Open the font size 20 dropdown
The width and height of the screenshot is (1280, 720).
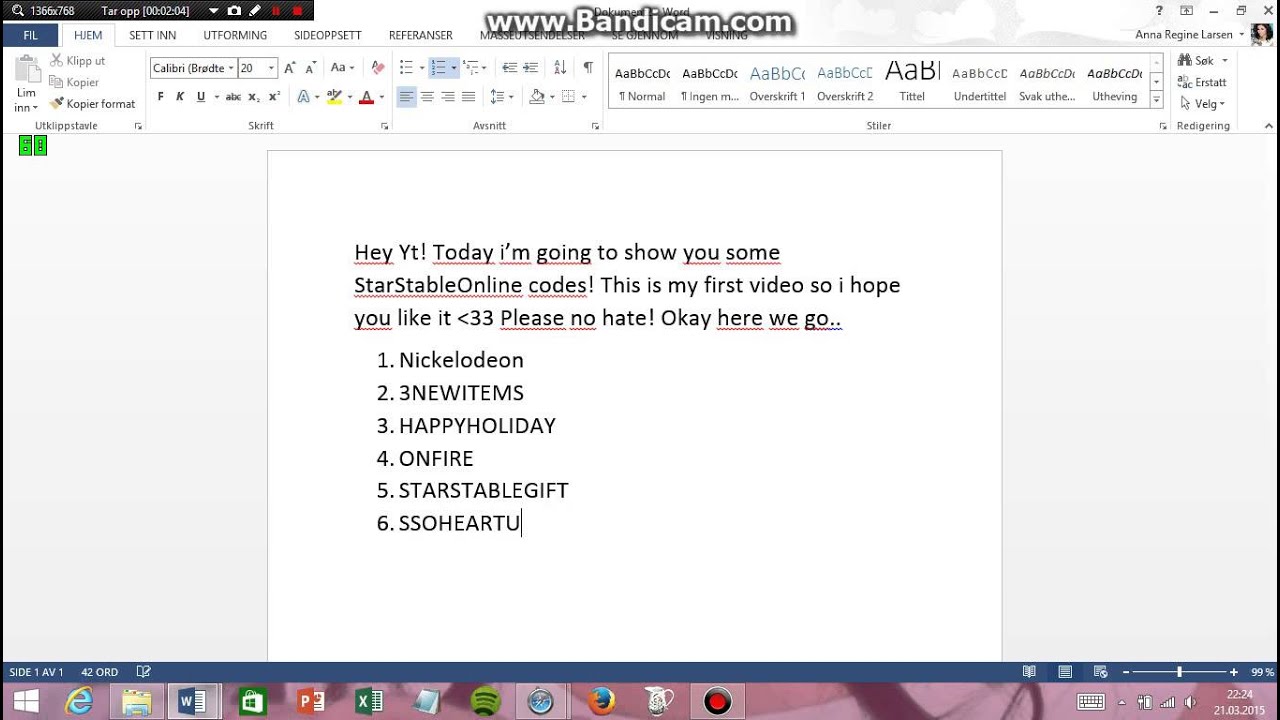(272, 68)
